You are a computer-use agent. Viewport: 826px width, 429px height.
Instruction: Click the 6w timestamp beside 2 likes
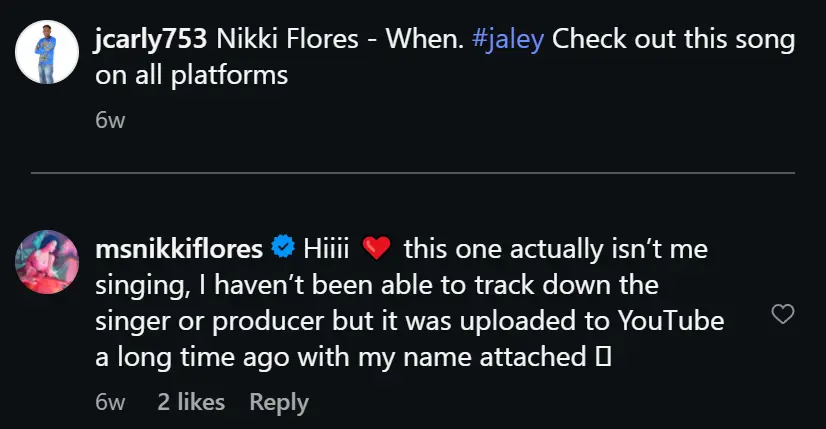pos(110,403)
